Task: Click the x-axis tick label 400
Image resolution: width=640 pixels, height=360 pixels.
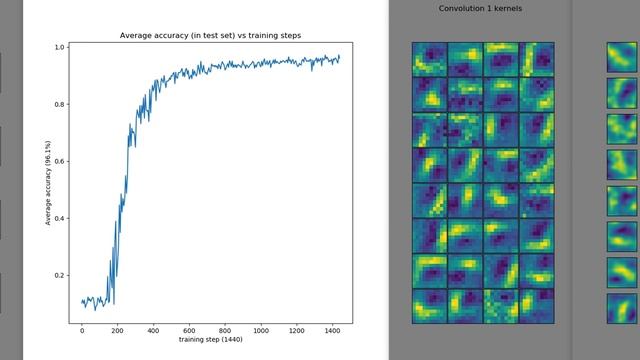Action: tap(153, 331)
